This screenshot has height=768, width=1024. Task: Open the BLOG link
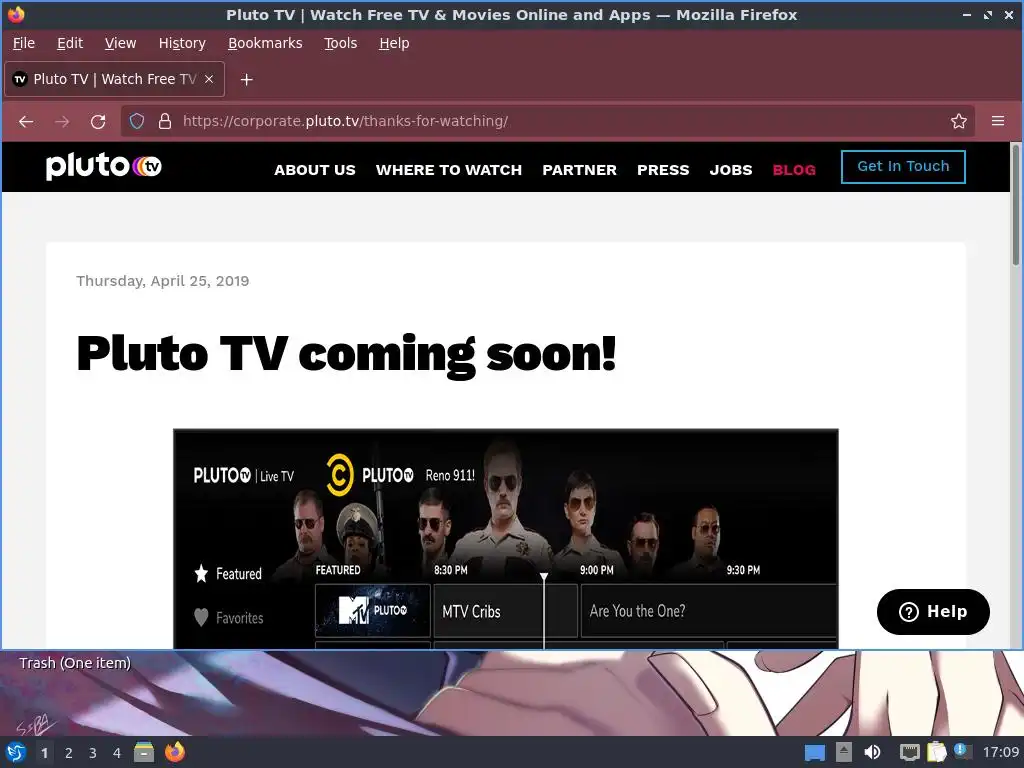(x=794, y=170)
